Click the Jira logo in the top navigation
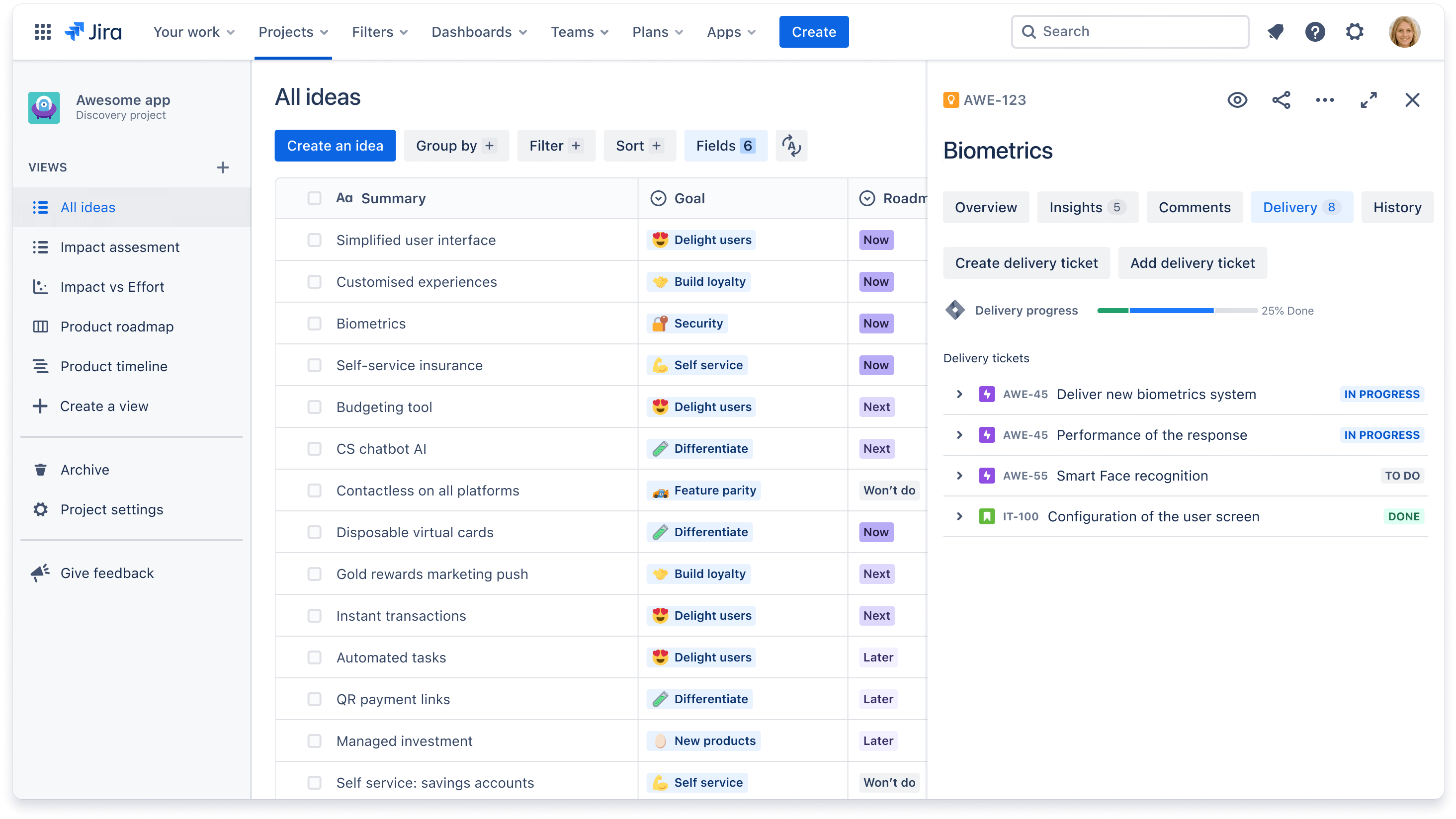 click(93, 31)
